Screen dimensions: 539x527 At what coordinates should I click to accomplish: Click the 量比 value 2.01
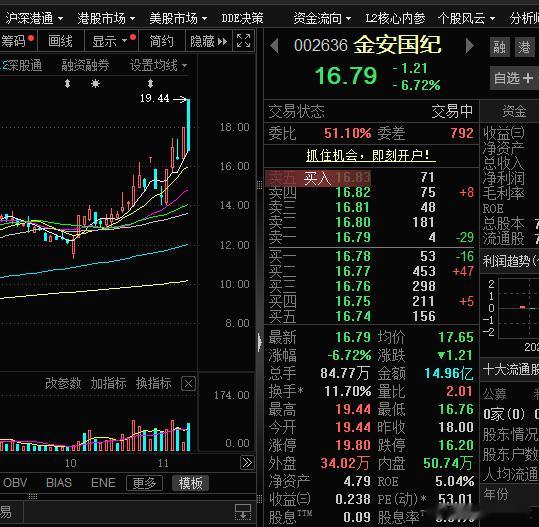point(459,391)
